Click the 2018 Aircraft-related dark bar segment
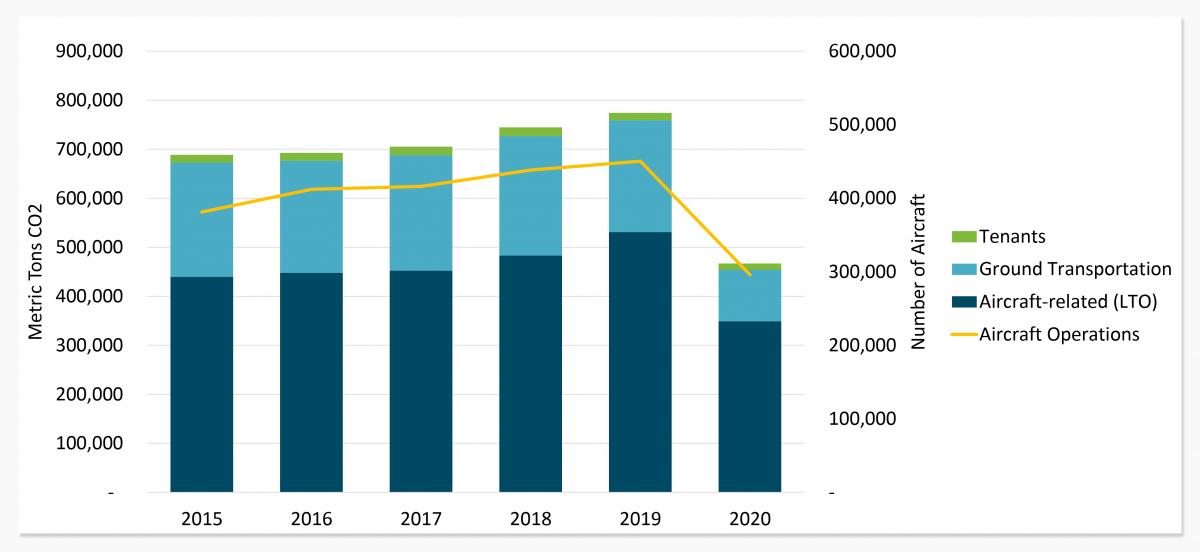Viewport: 1200px width, 552px height. (531, 374)
